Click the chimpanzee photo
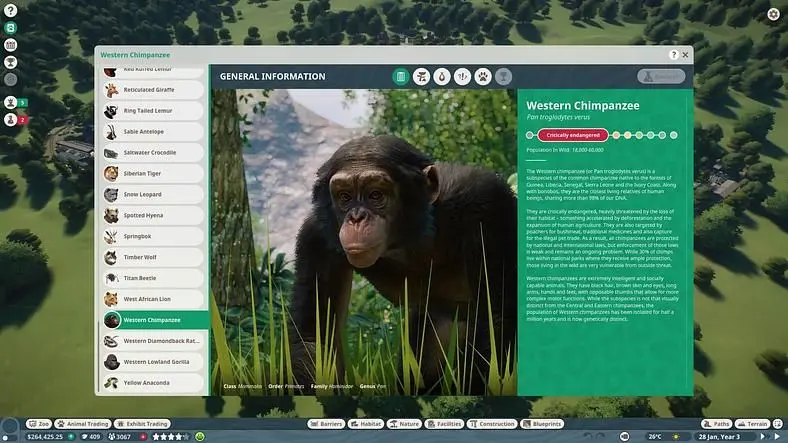This screenshot has width=788, height=443. (364, 242)
